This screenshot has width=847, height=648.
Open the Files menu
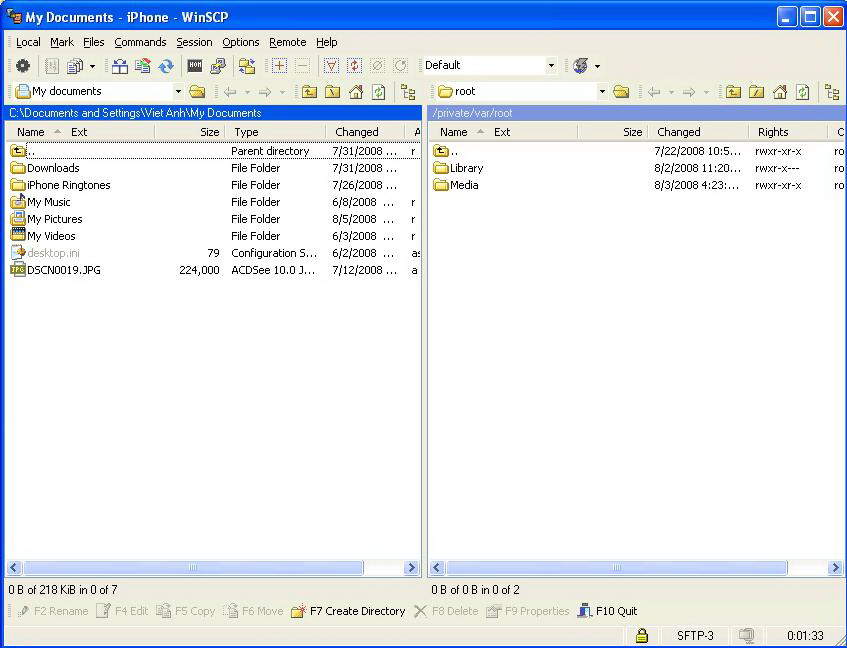click(x=93, y=42)
